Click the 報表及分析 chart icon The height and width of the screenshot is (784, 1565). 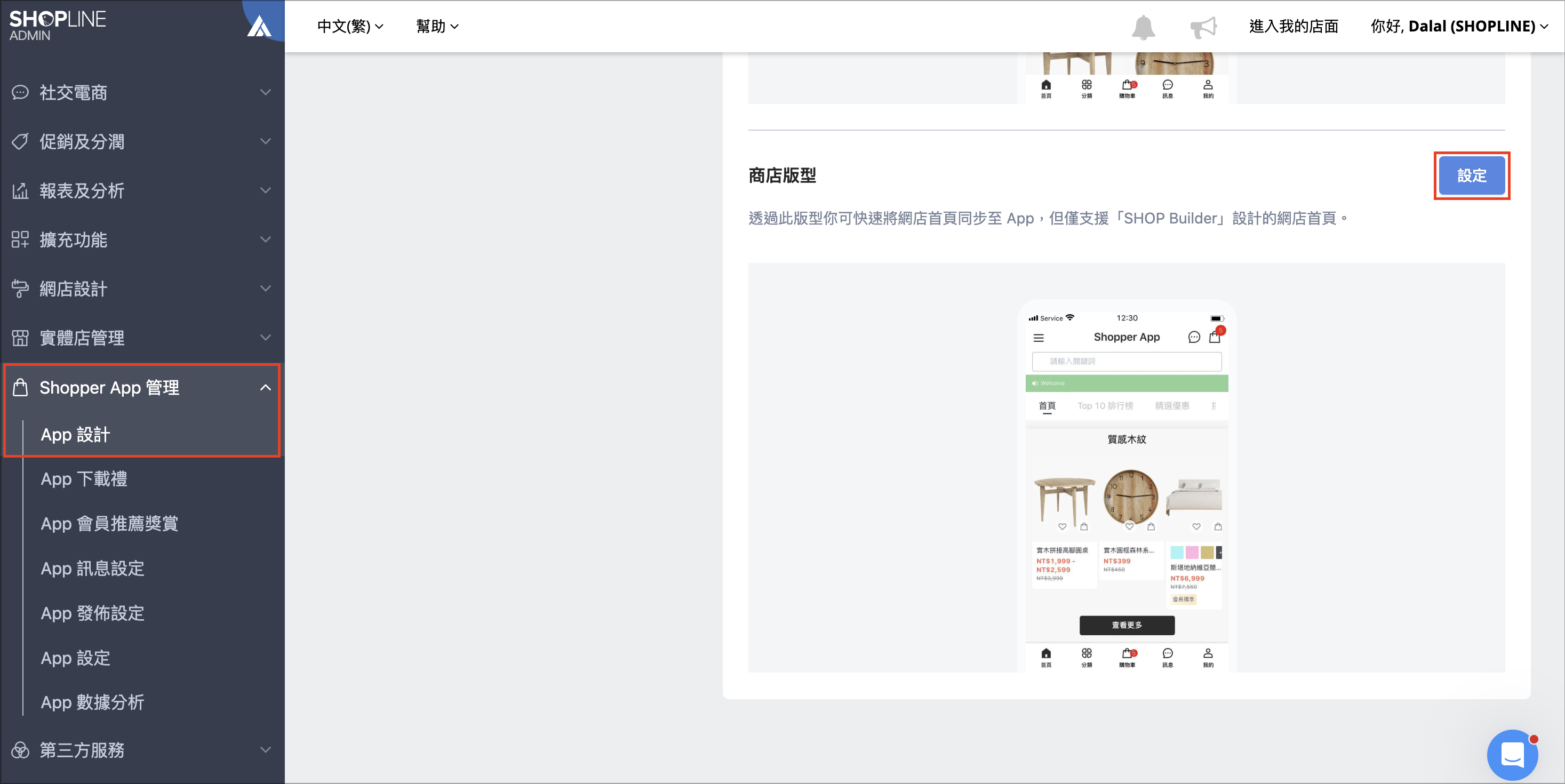20,191
